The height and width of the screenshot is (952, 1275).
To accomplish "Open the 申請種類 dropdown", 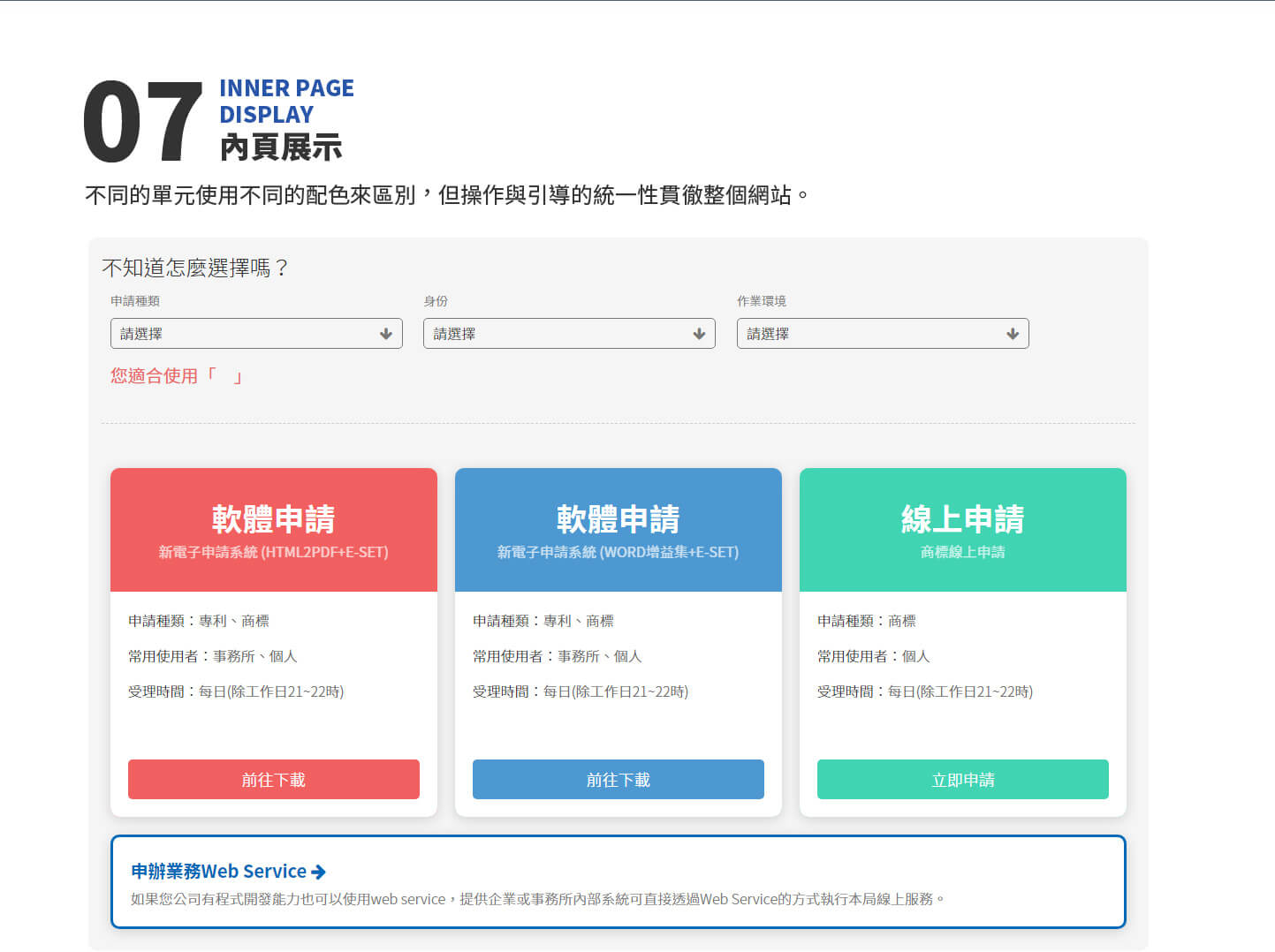I will tap(256, 333).
